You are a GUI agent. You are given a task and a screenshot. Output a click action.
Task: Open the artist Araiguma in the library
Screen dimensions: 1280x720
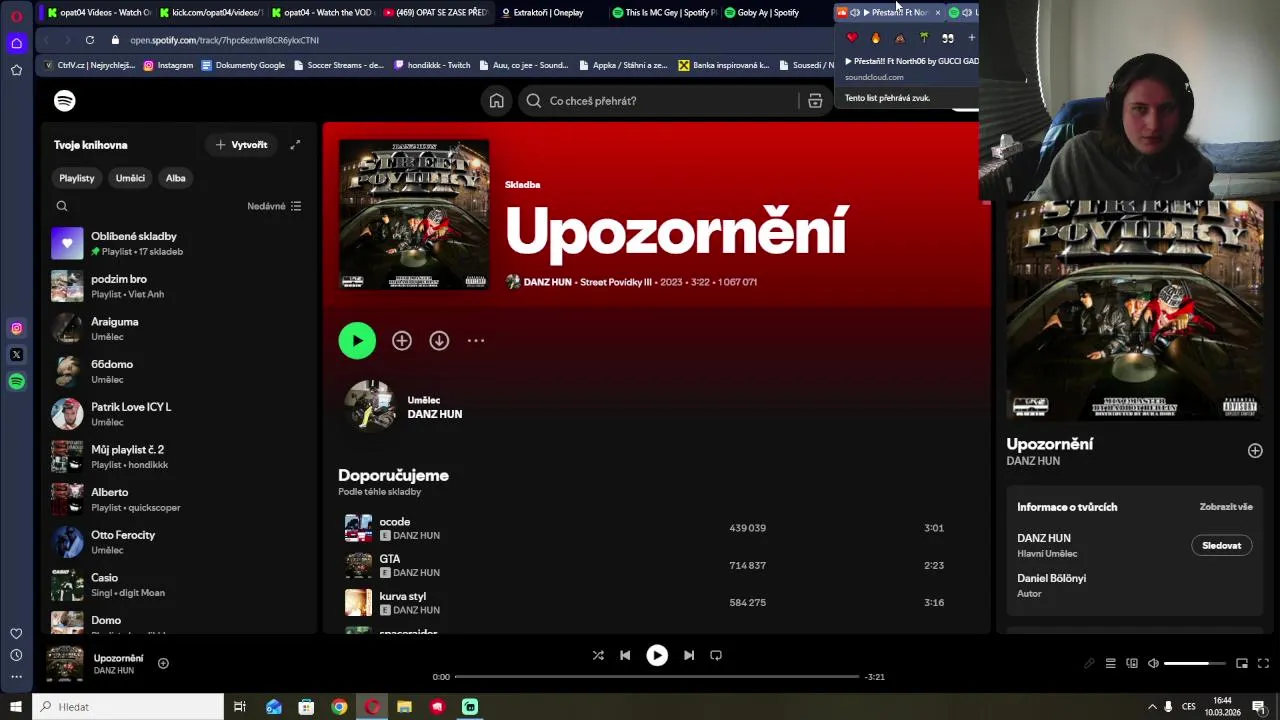pyautogui.click(x=178, y=328)
